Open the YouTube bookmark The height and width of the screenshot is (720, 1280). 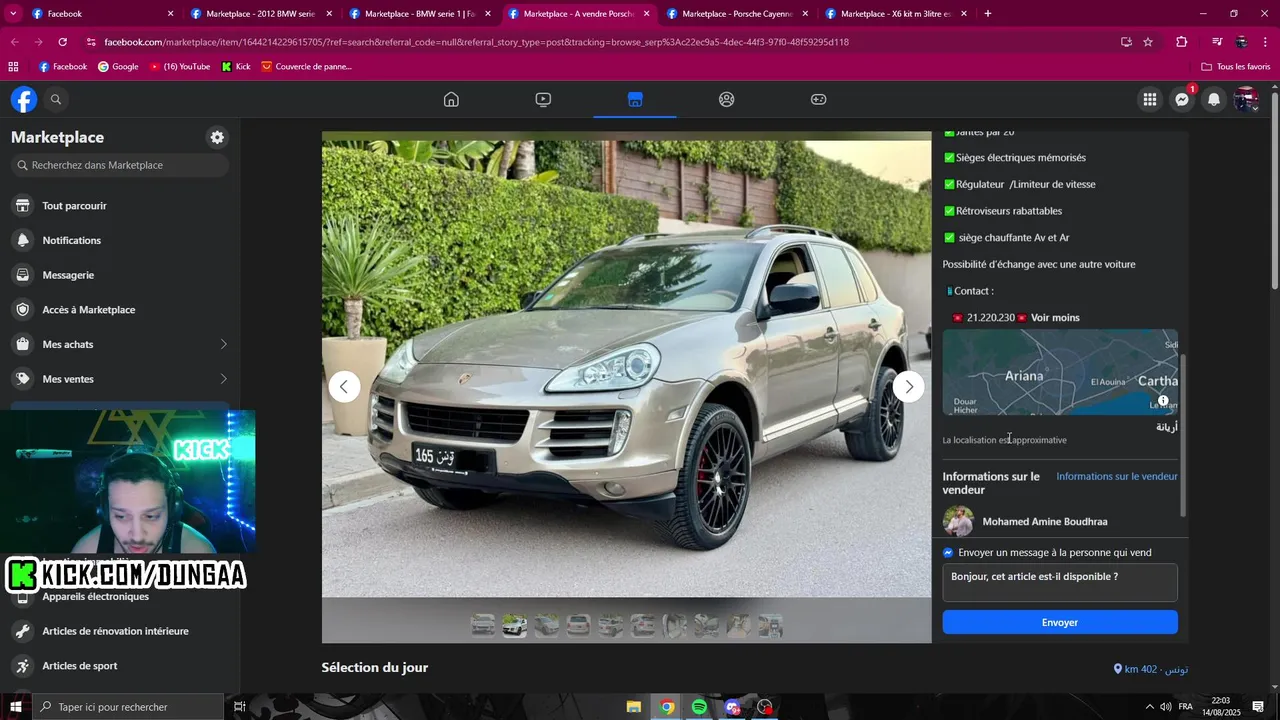pos(179,66)
